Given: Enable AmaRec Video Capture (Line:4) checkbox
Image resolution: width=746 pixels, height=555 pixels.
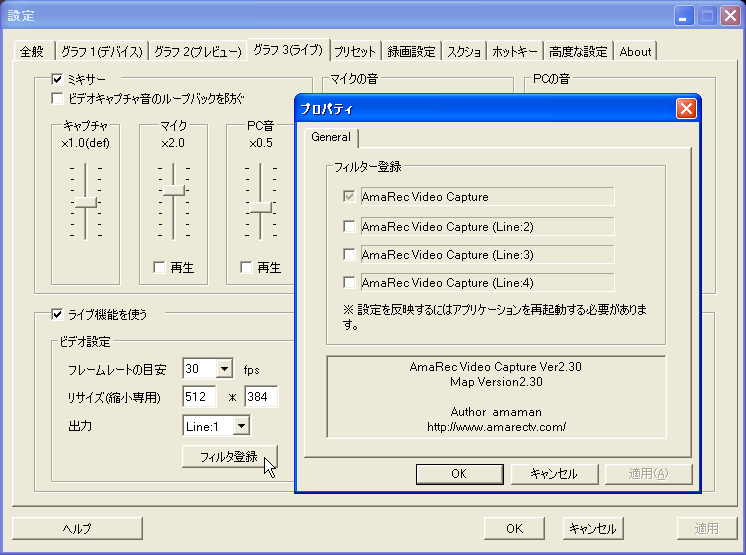Looking at the screenshot, I should (x=349, y=282).
